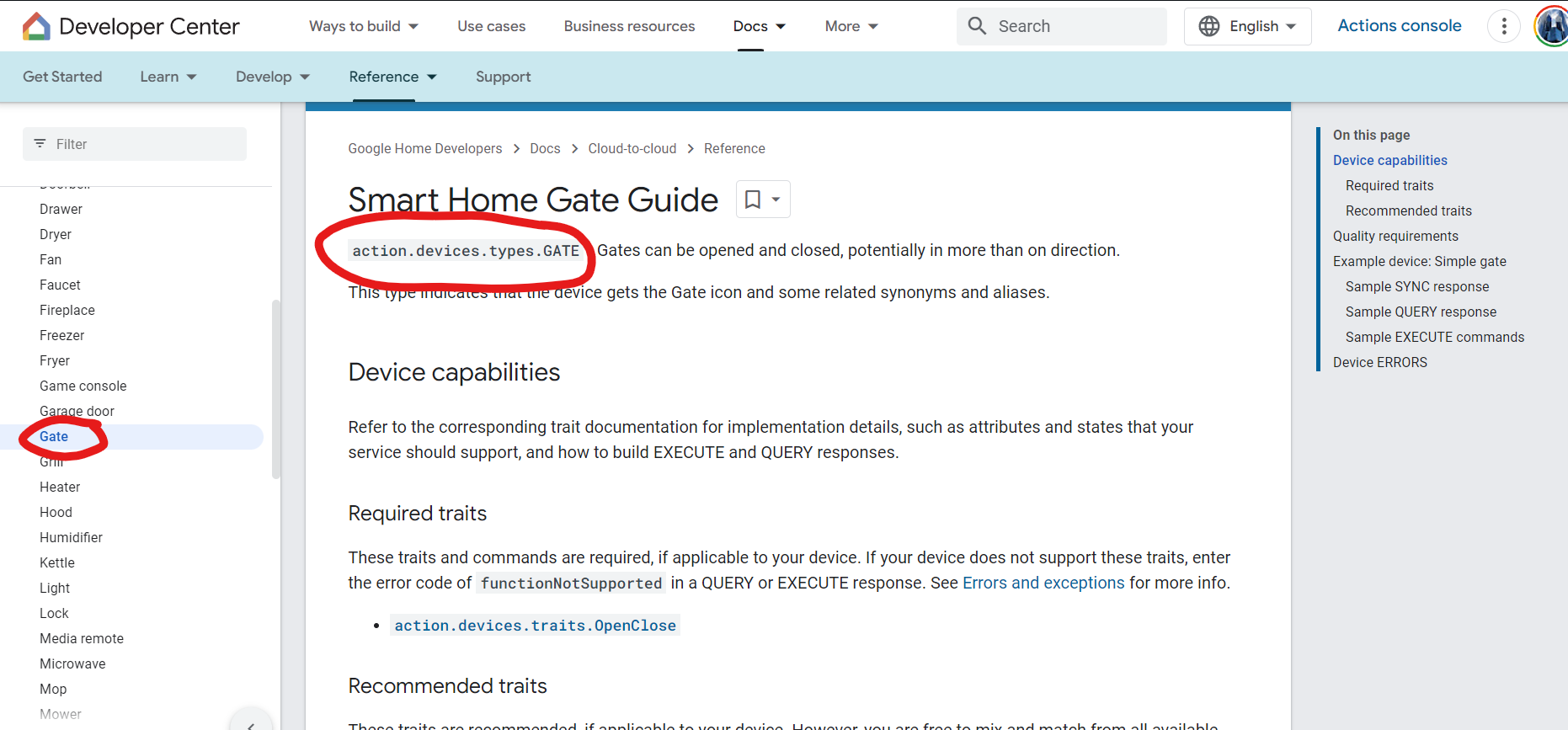1568x730 pixels.
Task: Click the Docs breadcrumb link
Action: (x=545, y=148)
